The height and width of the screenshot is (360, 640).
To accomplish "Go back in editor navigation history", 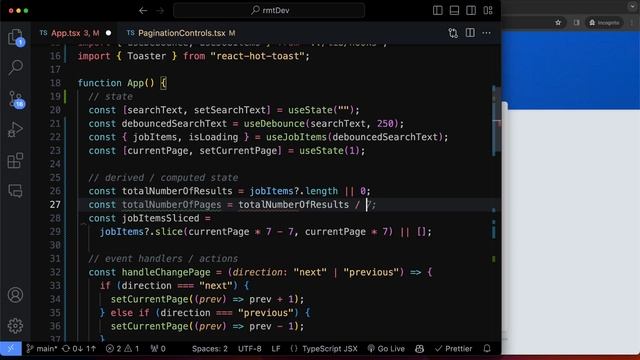I will pyautogui.click(x=143, y=11).
